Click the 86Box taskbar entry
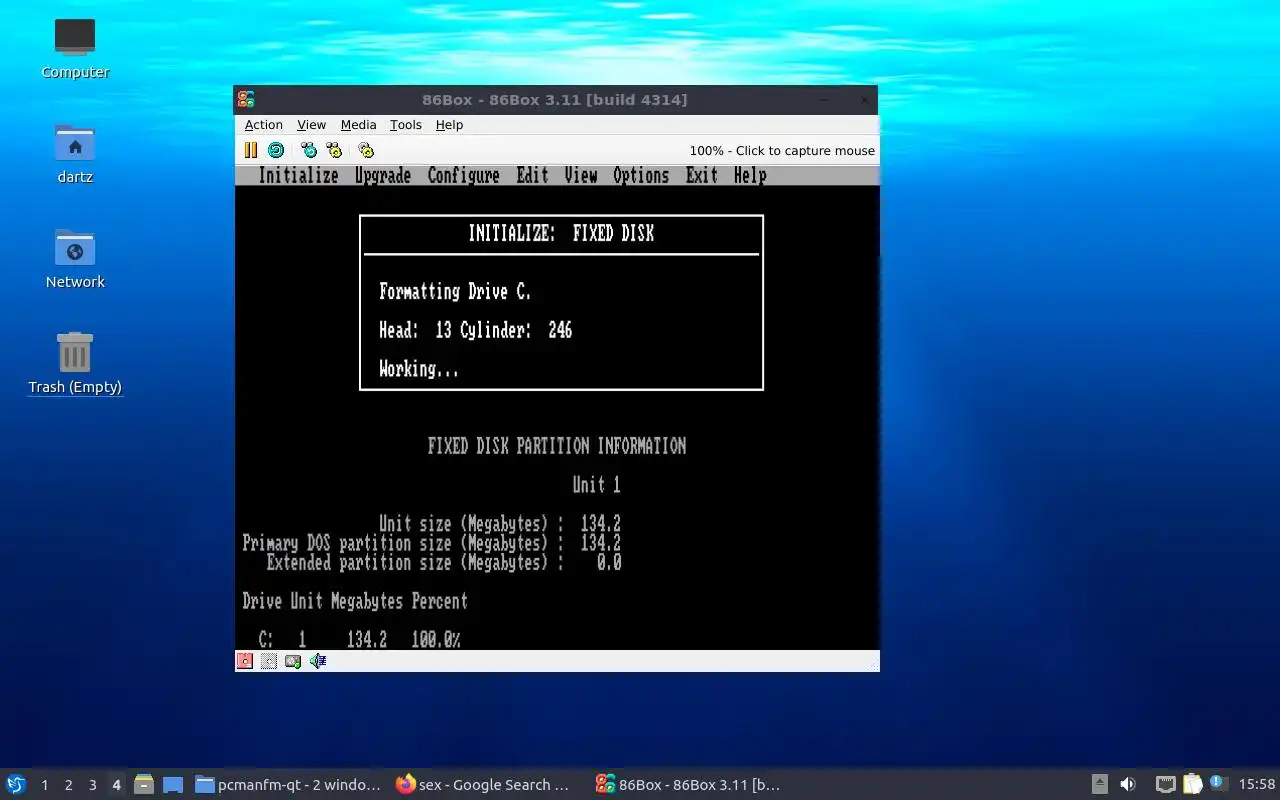1280x800 pixels. click(x=688, y=785)
